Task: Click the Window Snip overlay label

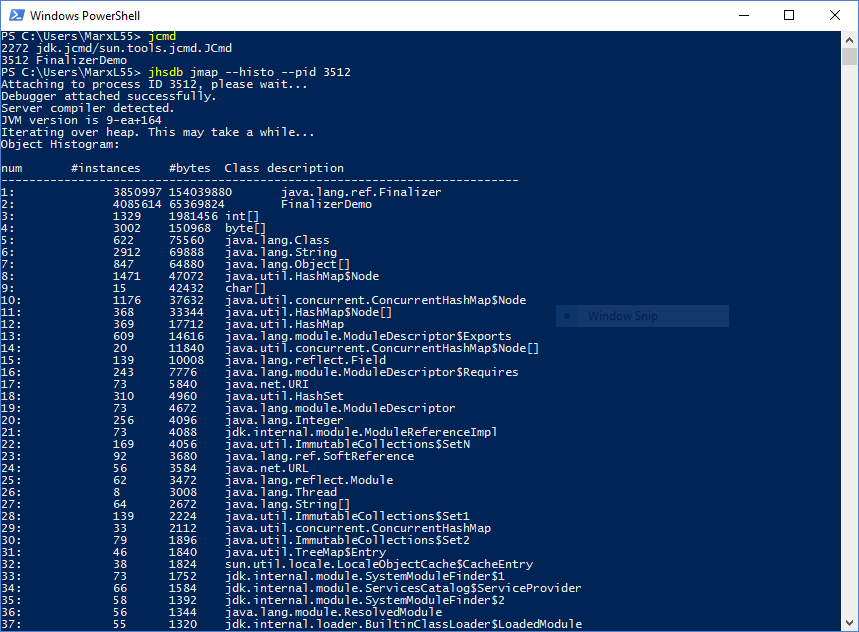Action: pos(622,316)
